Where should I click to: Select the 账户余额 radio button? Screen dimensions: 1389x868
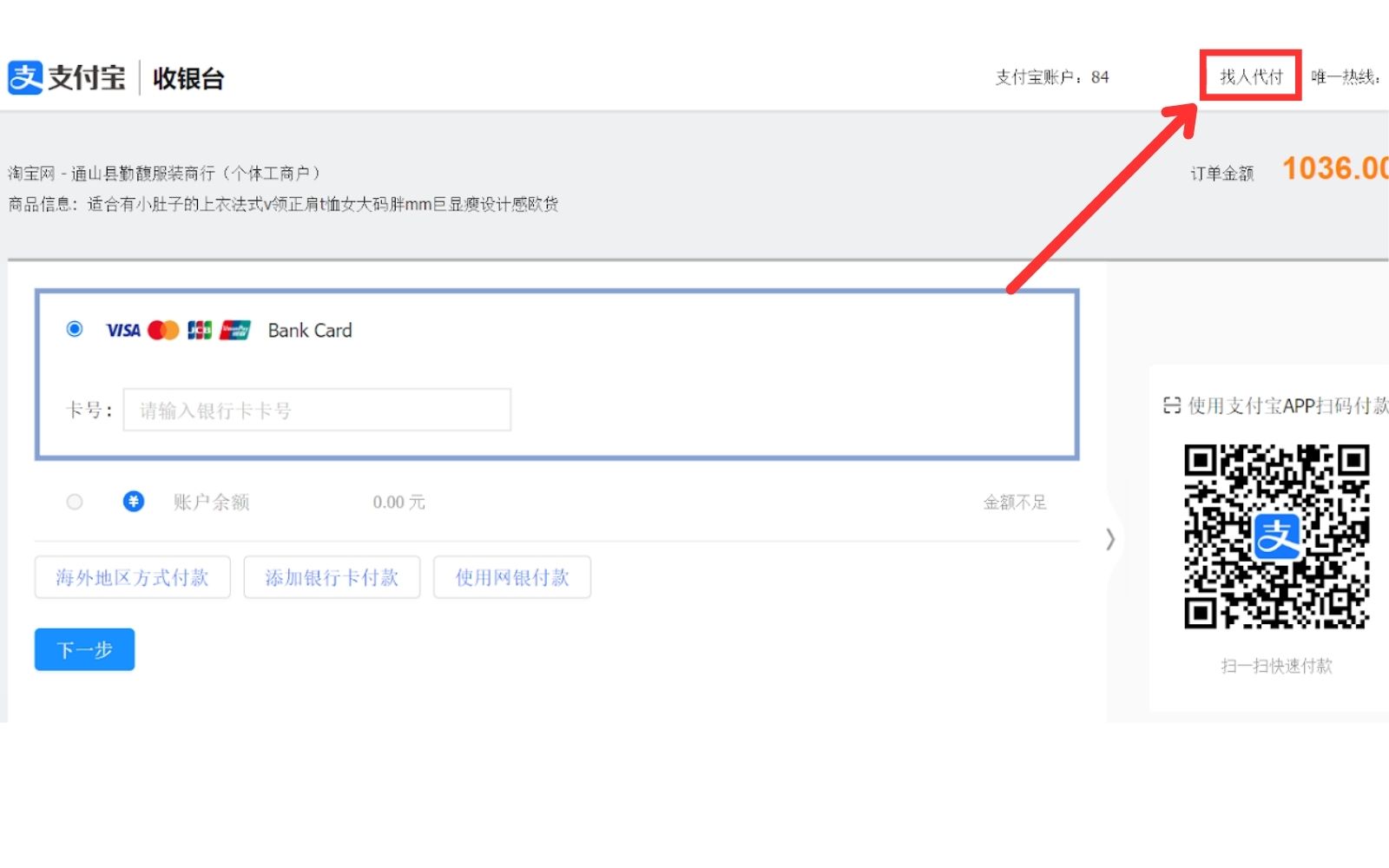click(75, 502)
